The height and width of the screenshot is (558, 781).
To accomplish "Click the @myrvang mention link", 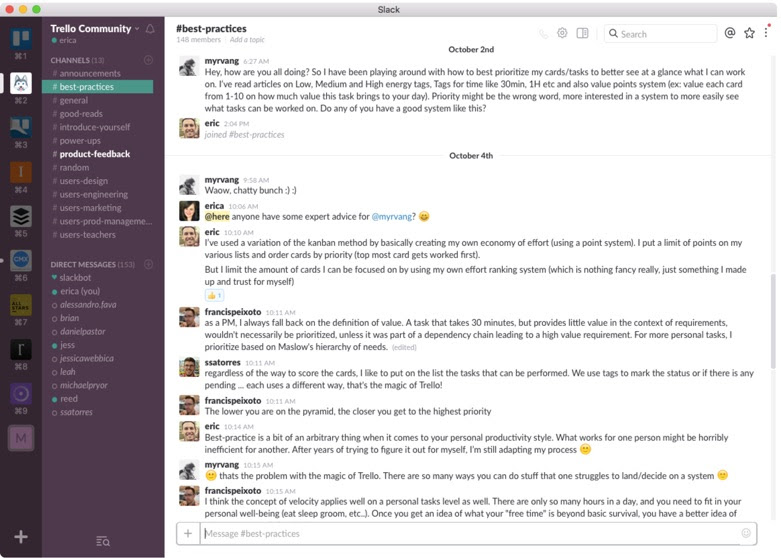I will [391, 217].
